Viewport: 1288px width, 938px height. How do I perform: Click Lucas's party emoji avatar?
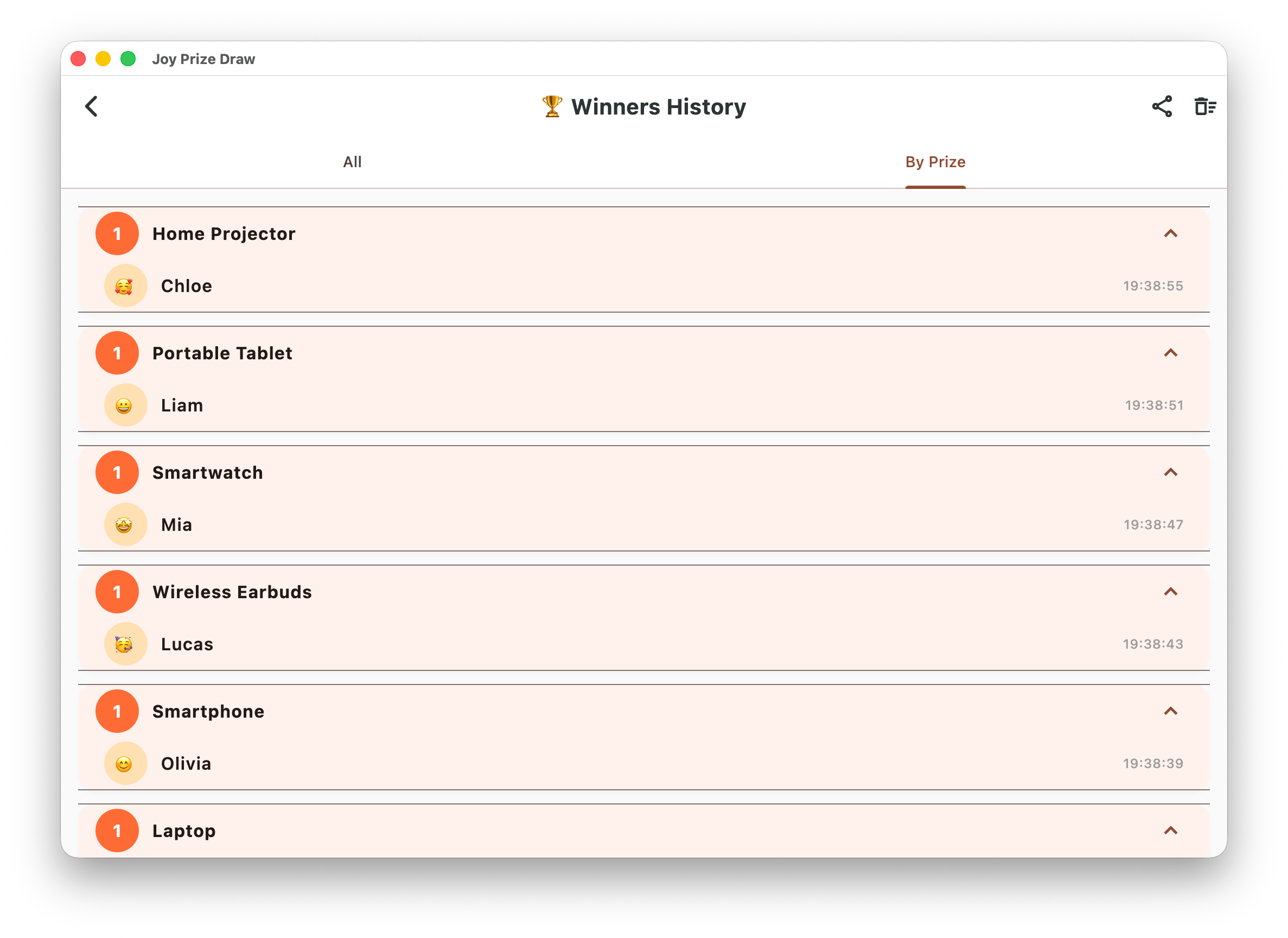click(125, 644)
